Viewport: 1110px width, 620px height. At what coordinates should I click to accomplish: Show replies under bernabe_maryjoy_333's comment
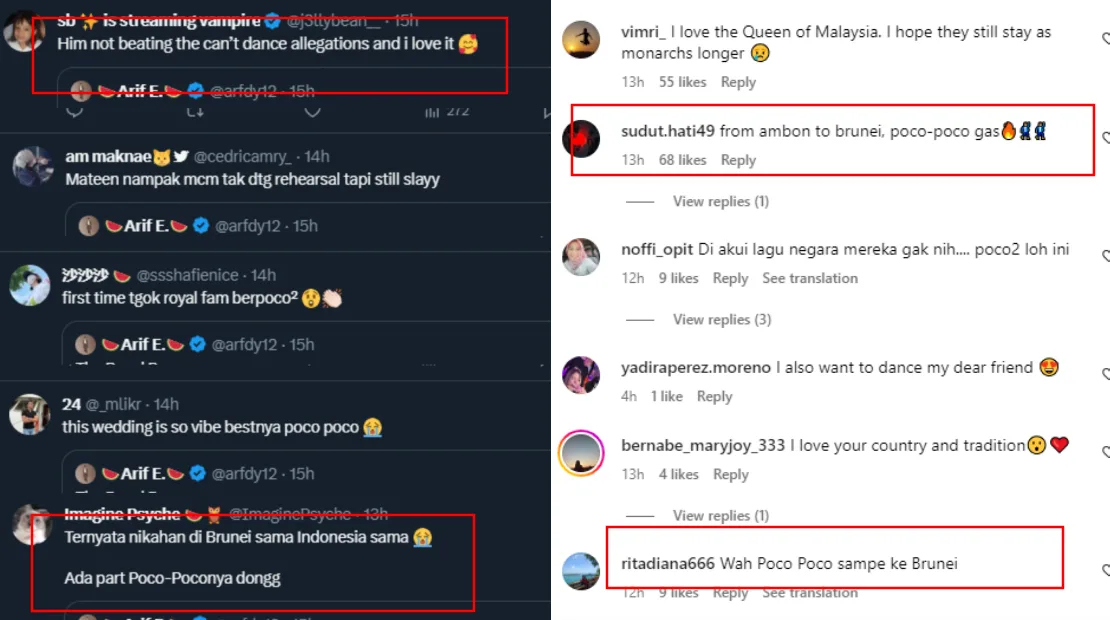(720, 515)
